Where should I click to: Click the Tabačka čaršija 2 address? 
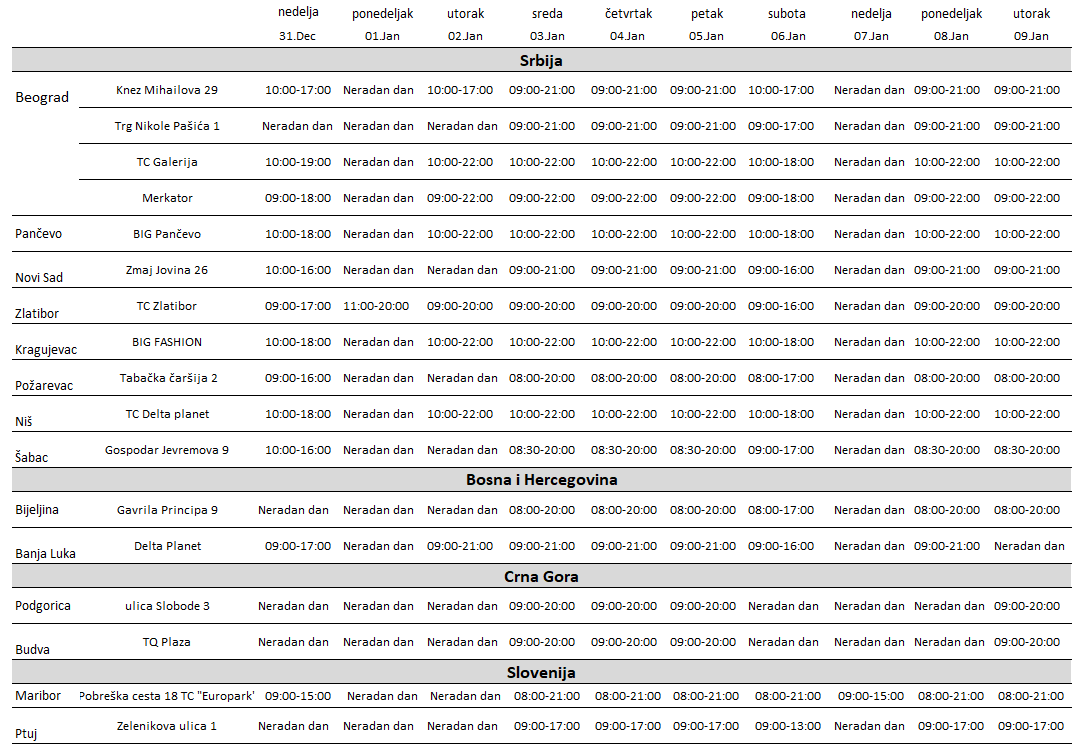[x=168, y=378]
